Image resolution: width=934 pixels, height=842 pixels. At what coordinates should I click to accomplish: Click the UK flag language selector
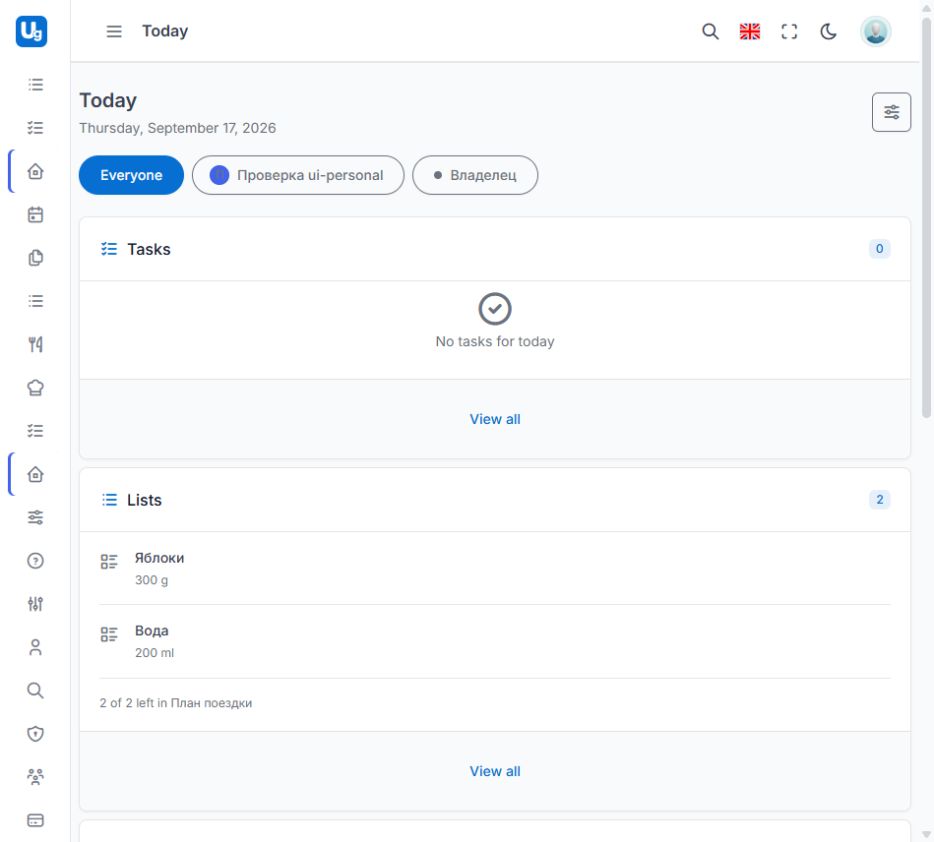(749, 31)
